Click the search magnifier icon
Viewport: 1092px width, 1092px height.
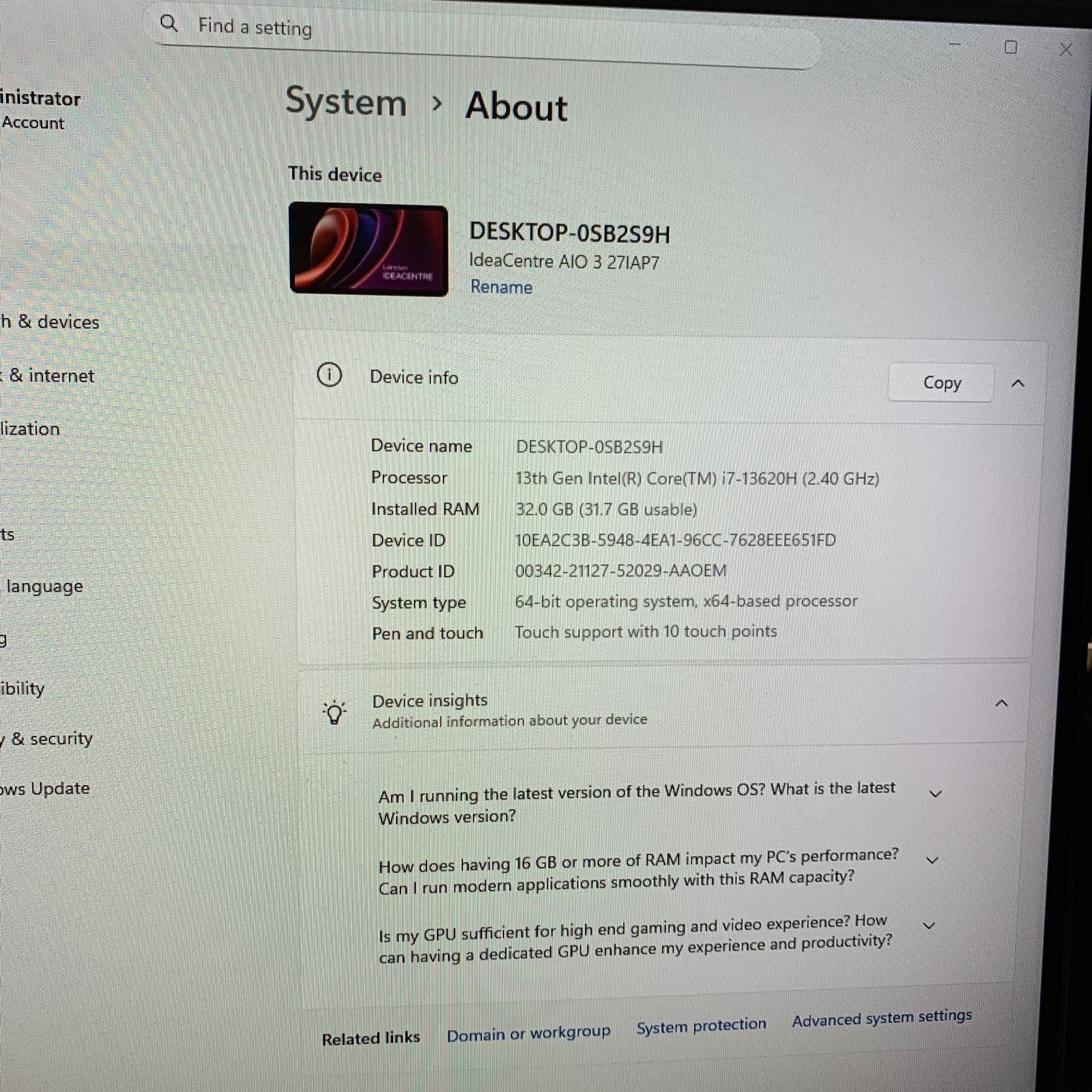(x=169, y=24)
